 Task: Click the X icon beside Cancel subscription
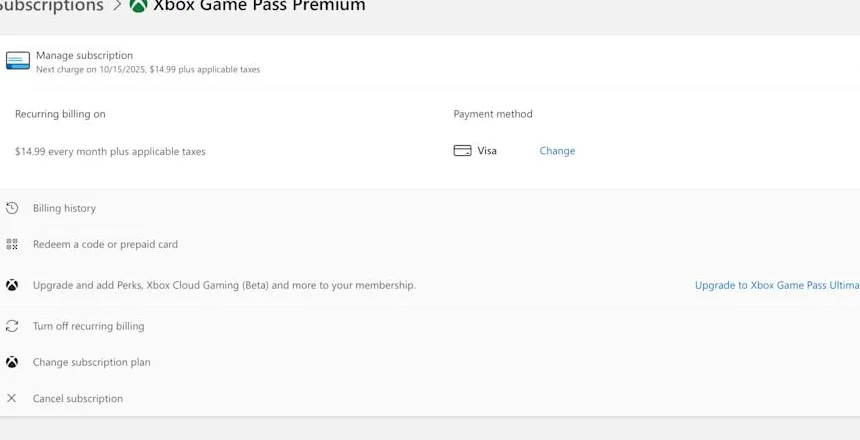pos(12,398)
